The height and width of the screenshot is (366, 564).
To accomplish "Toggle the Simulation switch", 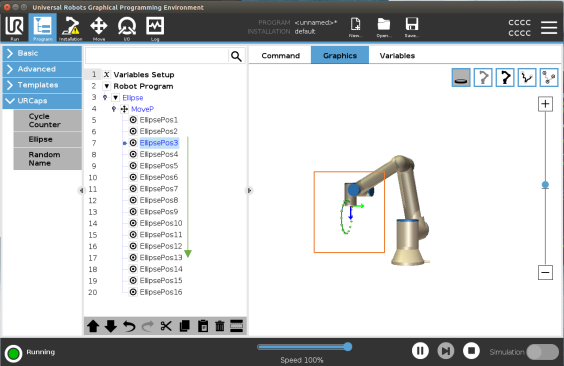I will click(542, 352).
